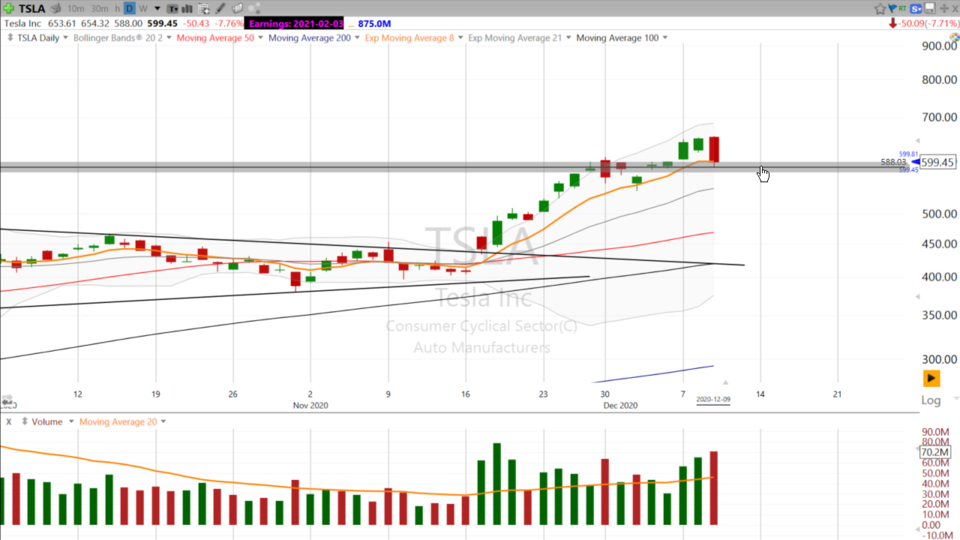Click the 875.0M value in blue

374,24
